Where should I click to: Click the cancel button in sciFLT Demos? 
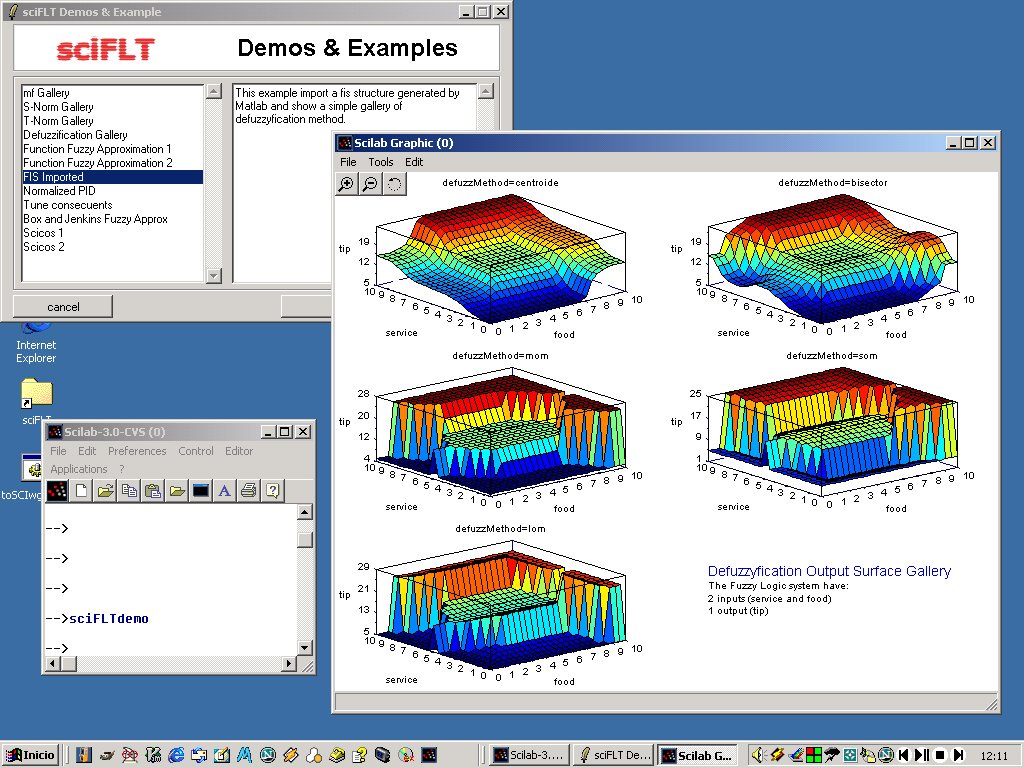point(63,306)
